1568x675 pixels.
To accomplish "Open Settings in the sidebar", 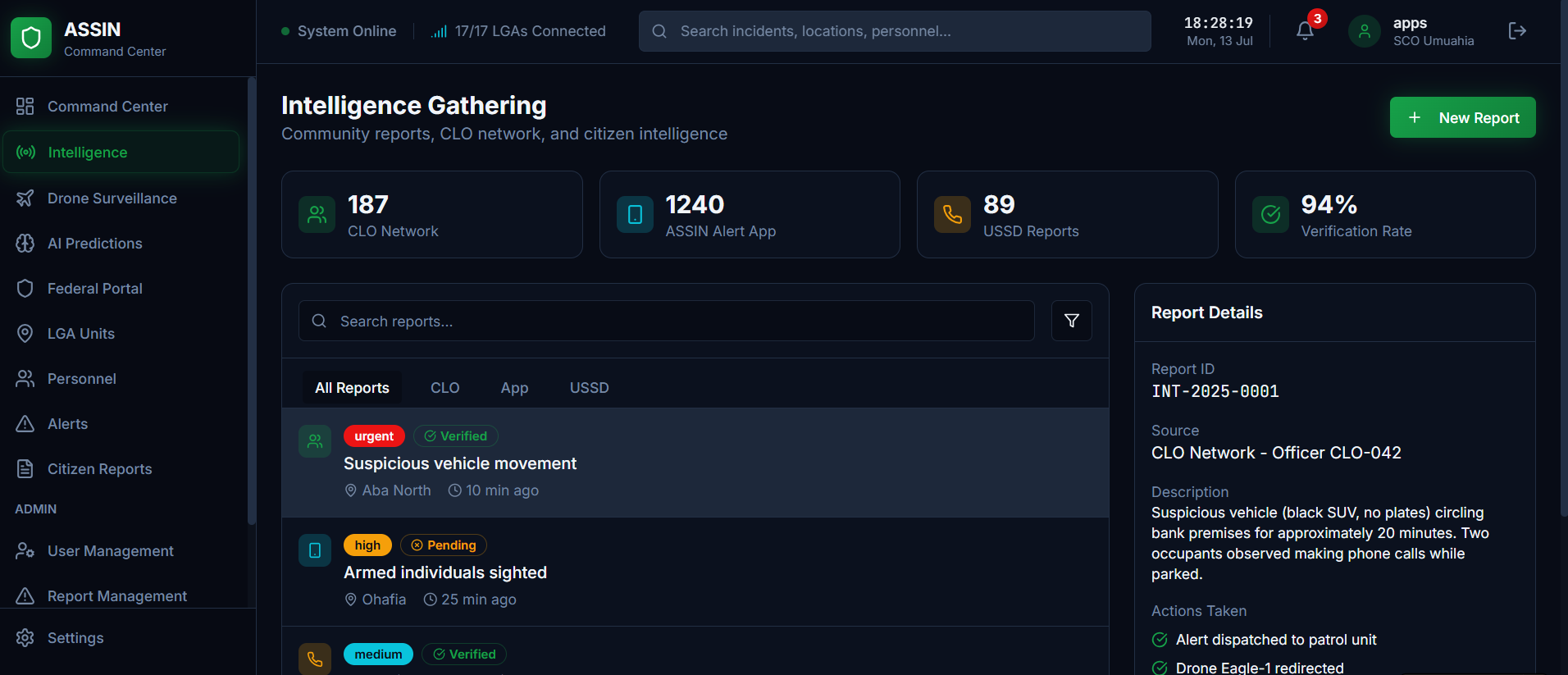I will coord(121,638).
